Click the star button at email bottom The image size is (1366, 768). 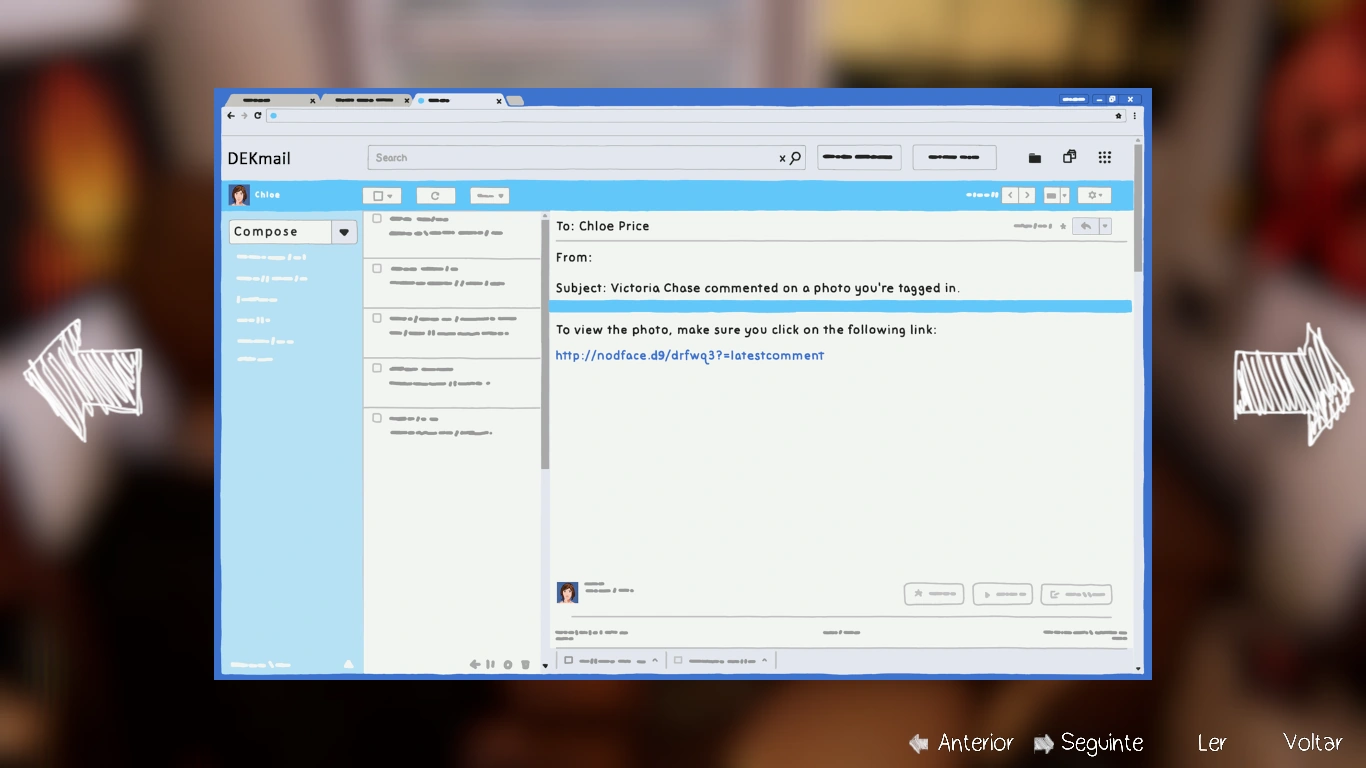coord(934,594)
